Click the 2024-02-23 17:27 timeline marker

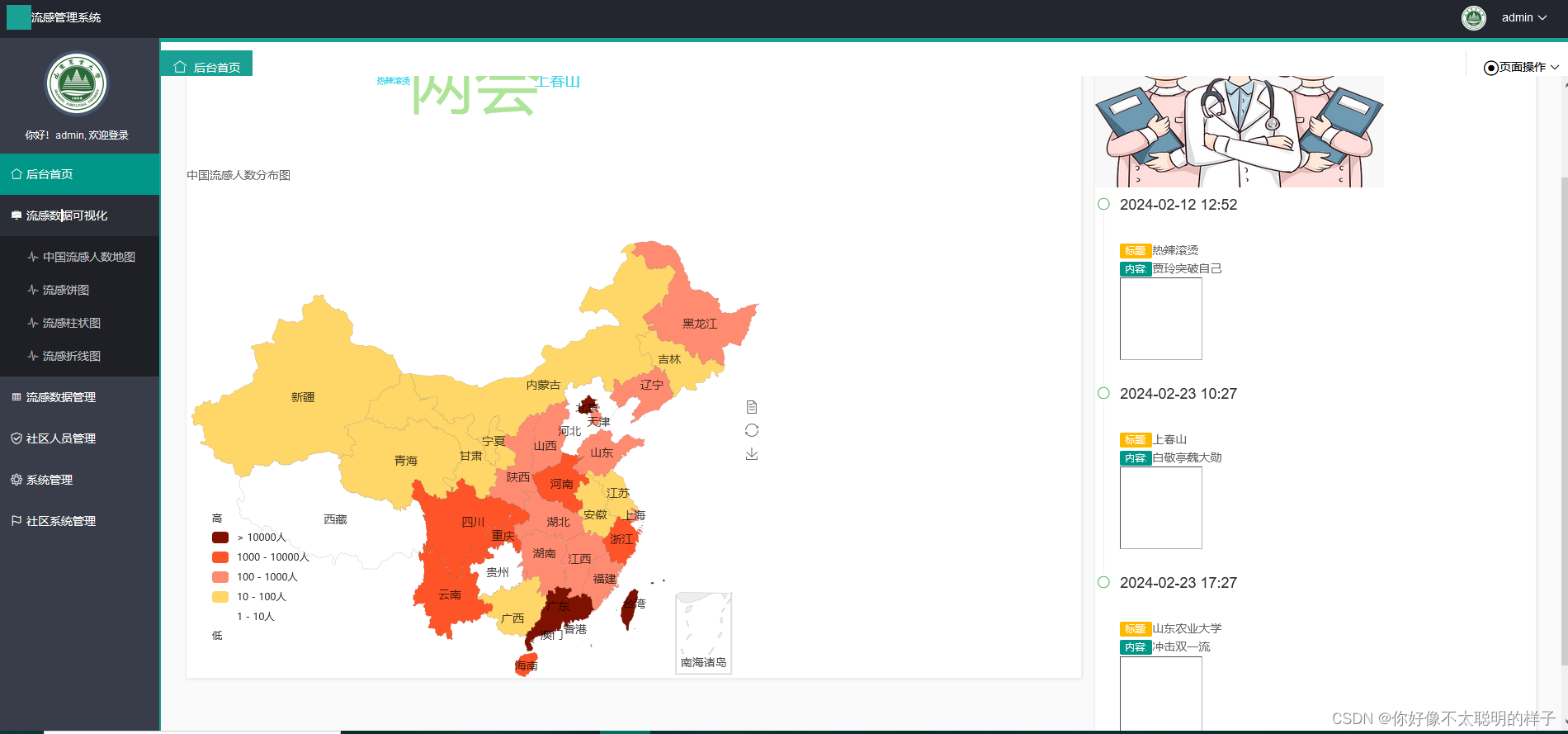pos(1103,582)
